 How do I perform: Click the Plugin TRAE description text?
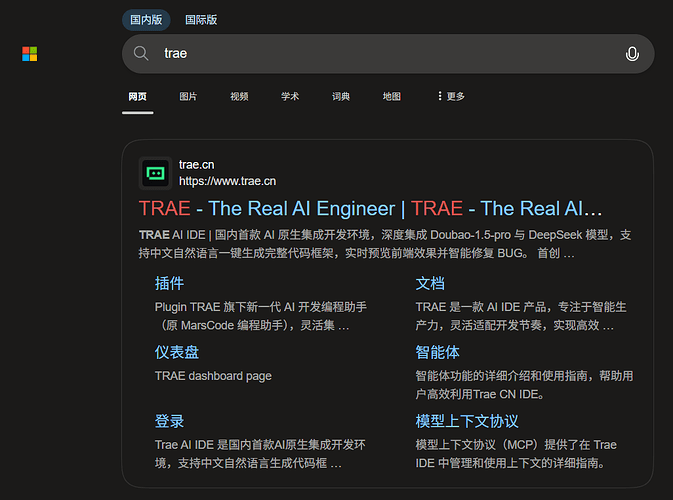point(261,316)
